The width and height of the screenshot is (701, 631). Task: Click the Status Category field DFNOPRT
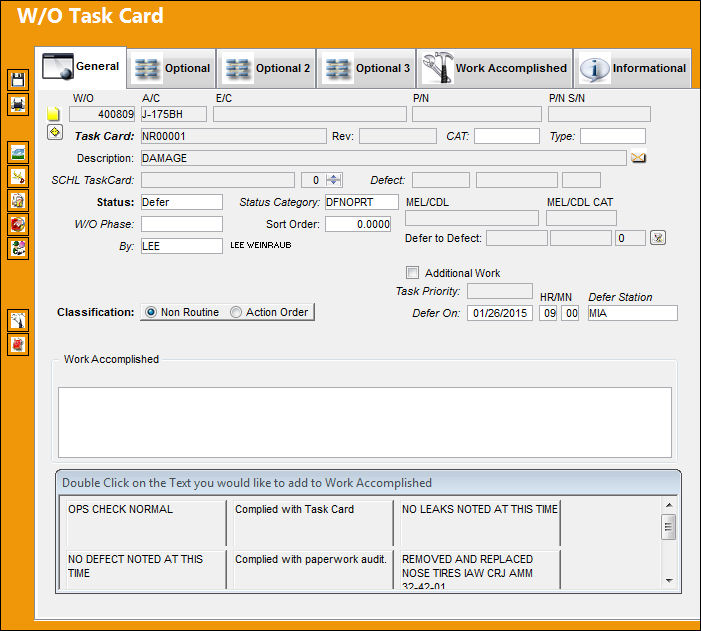pos(362,202)
